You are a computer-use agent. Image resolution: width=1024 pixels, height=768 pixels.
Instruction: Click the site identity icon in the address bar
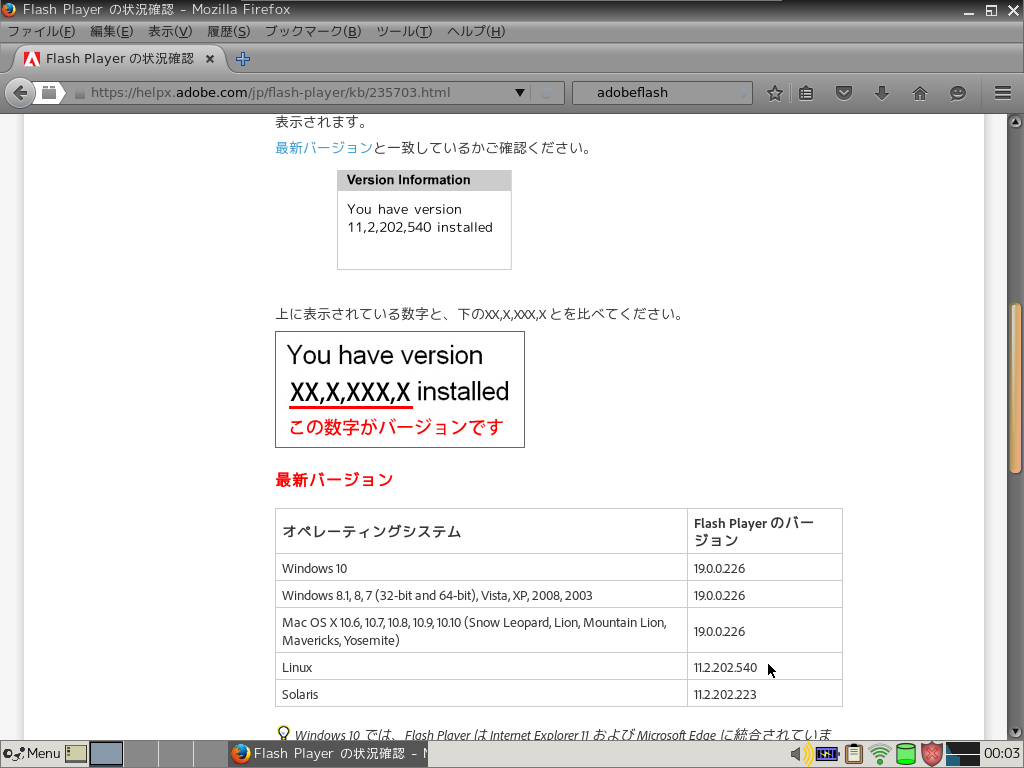pos(49,93)
